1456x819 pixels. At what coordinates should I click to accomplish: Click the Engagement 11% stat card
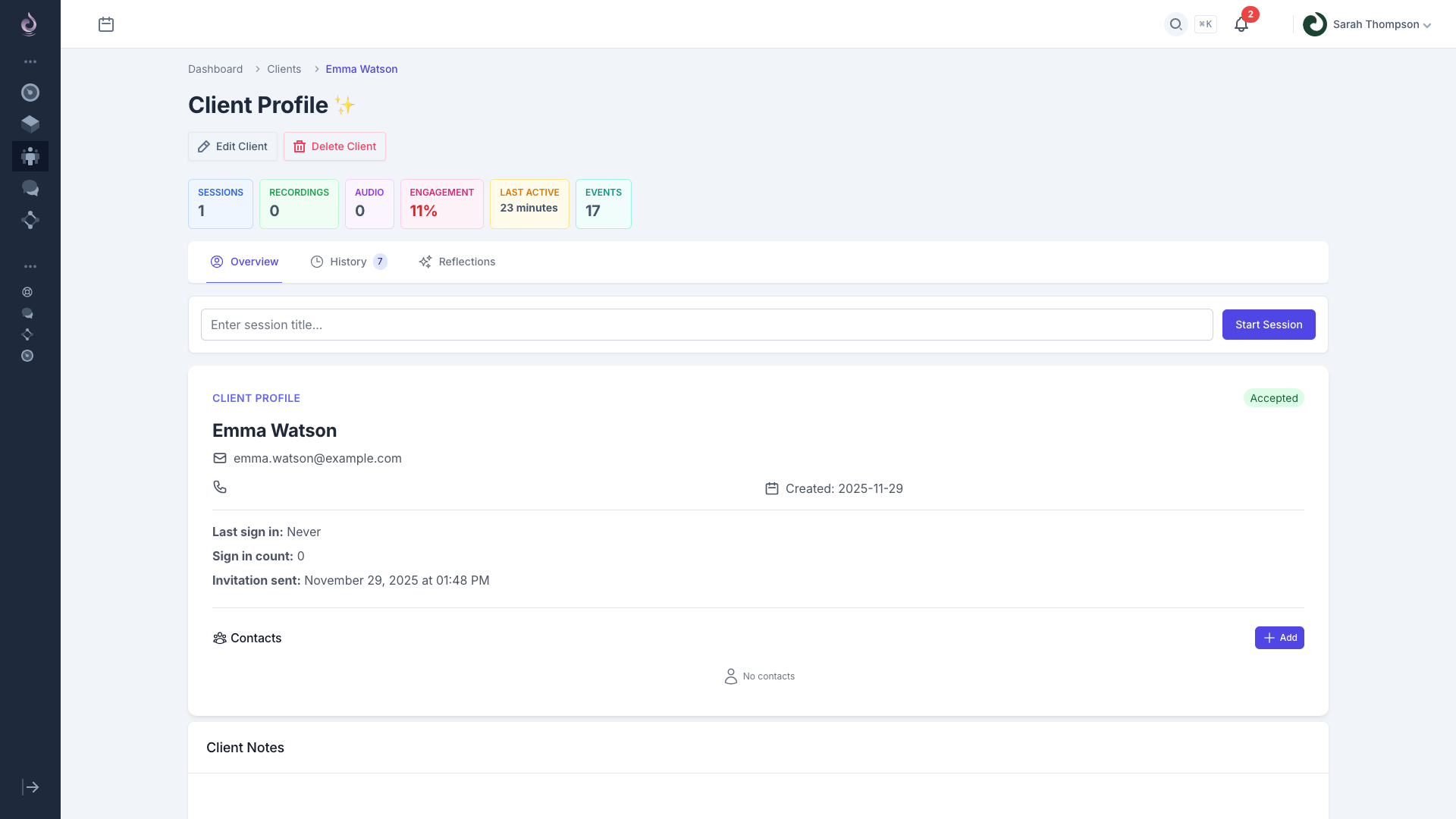[x=441, y=203]
